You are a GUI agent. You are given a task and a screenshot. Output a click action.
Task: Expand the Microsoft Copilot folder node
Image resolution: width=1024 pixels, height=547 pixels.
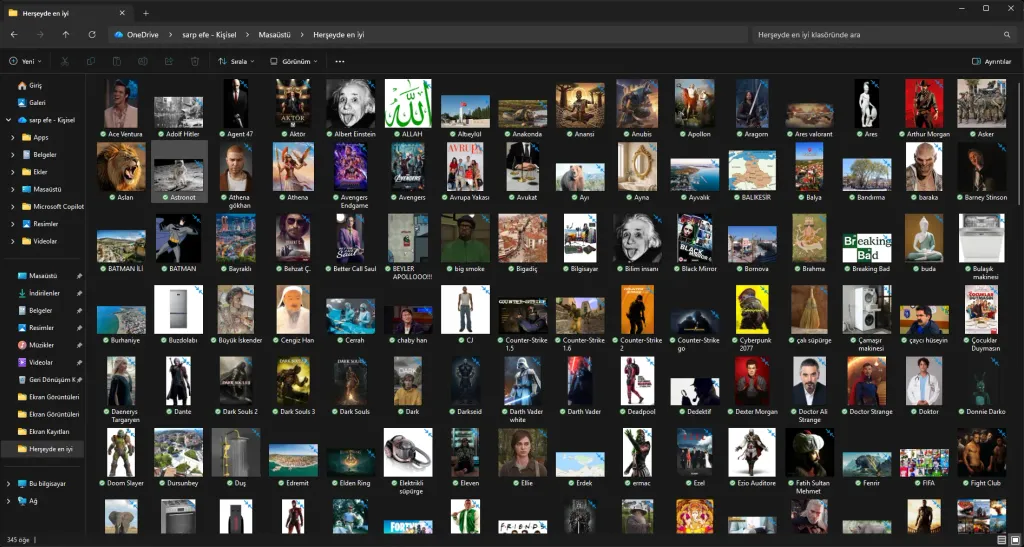click(x=12, y=206)
